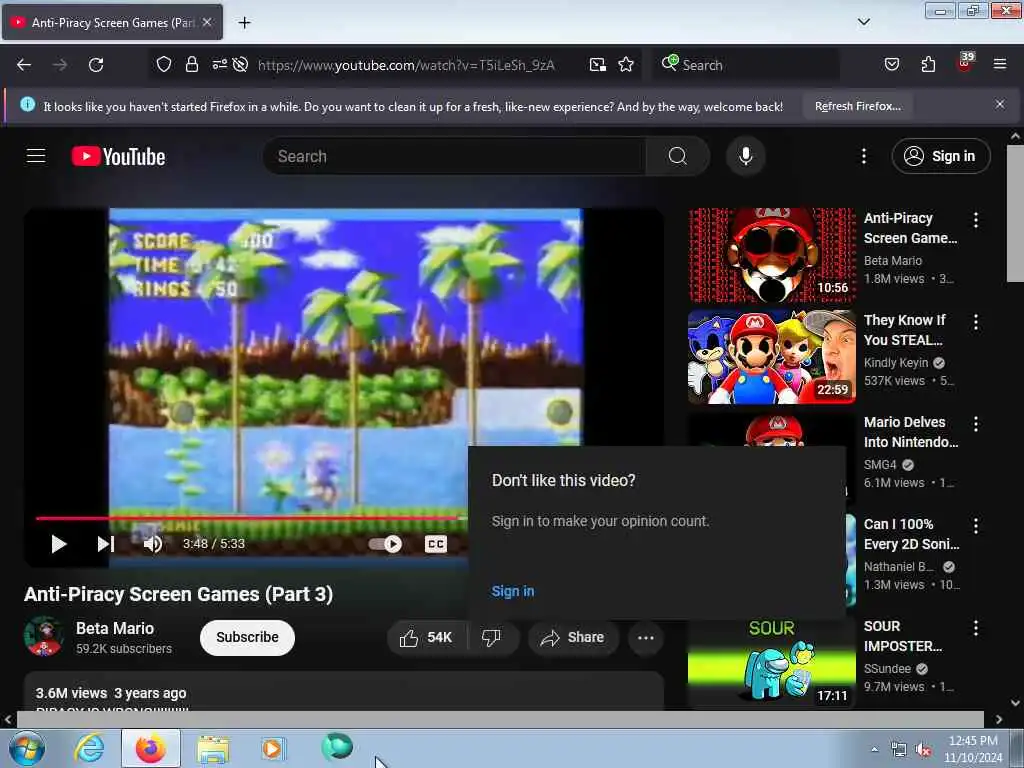Click the Search field in the Firefox toolbar
Screen dimensions: 1024x768
click(746, 65)
